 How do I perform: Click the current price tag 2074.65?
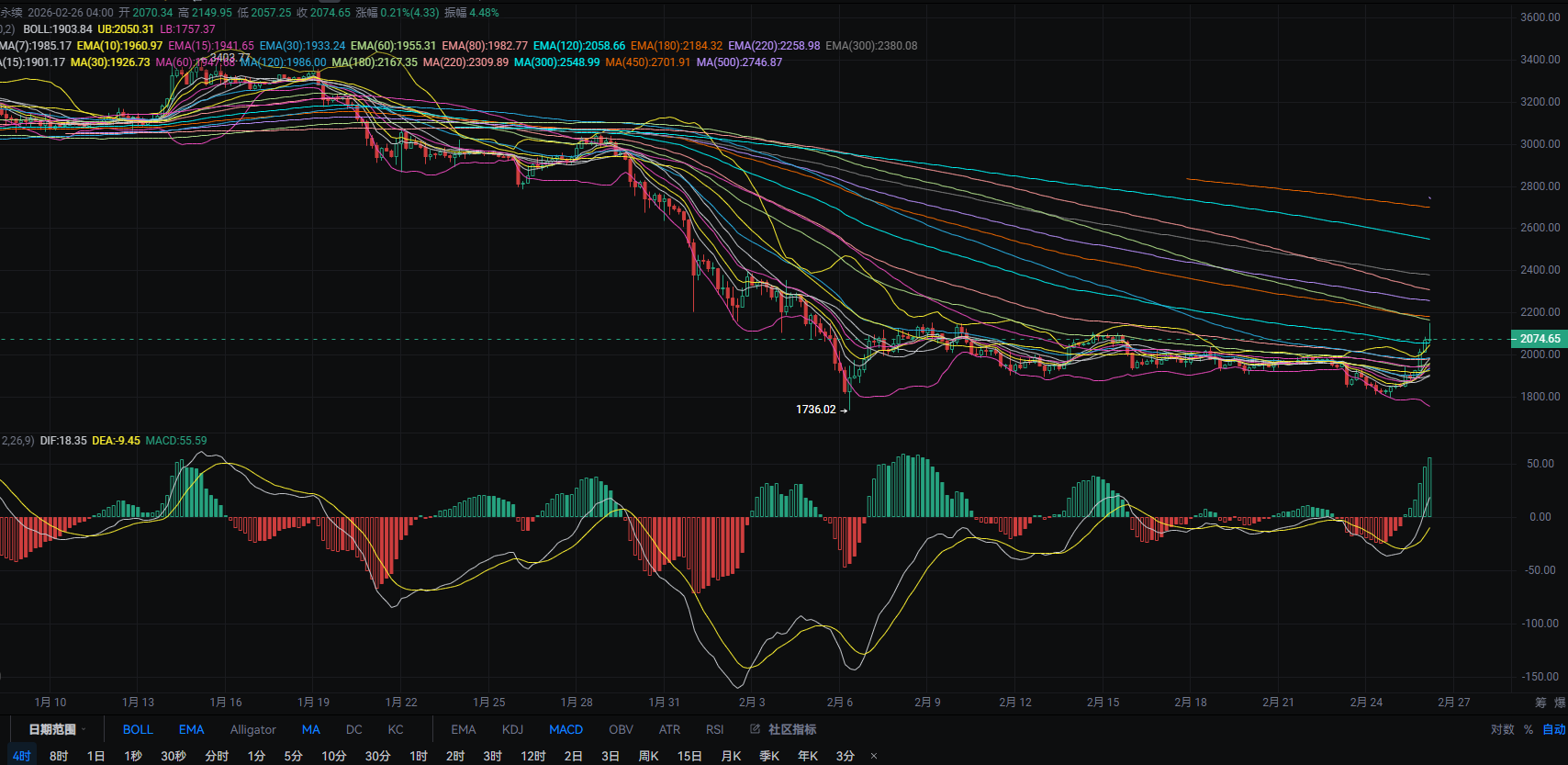1539,339
